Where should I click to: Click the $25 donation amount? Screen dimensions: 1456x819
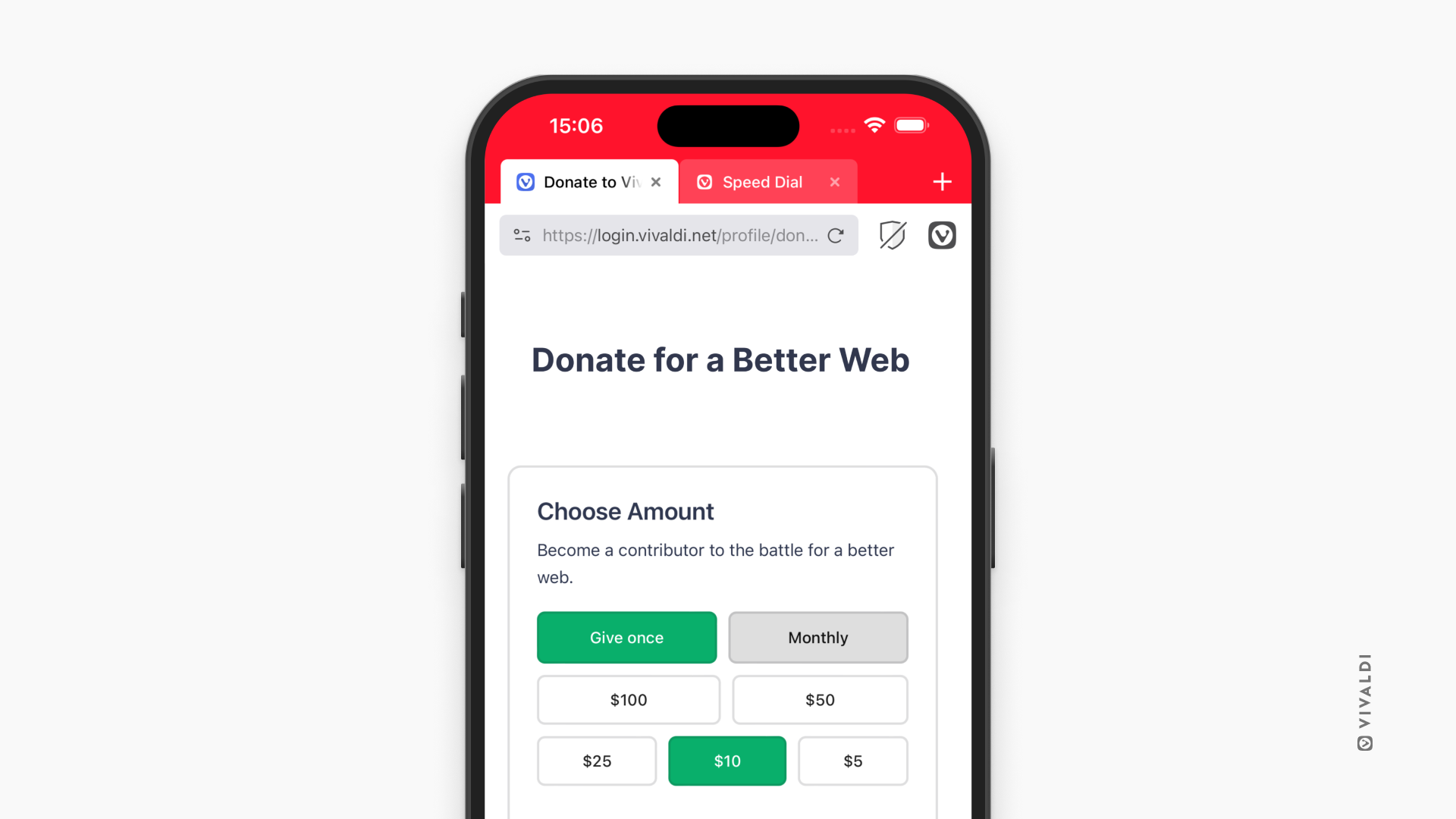pos(596,761)
